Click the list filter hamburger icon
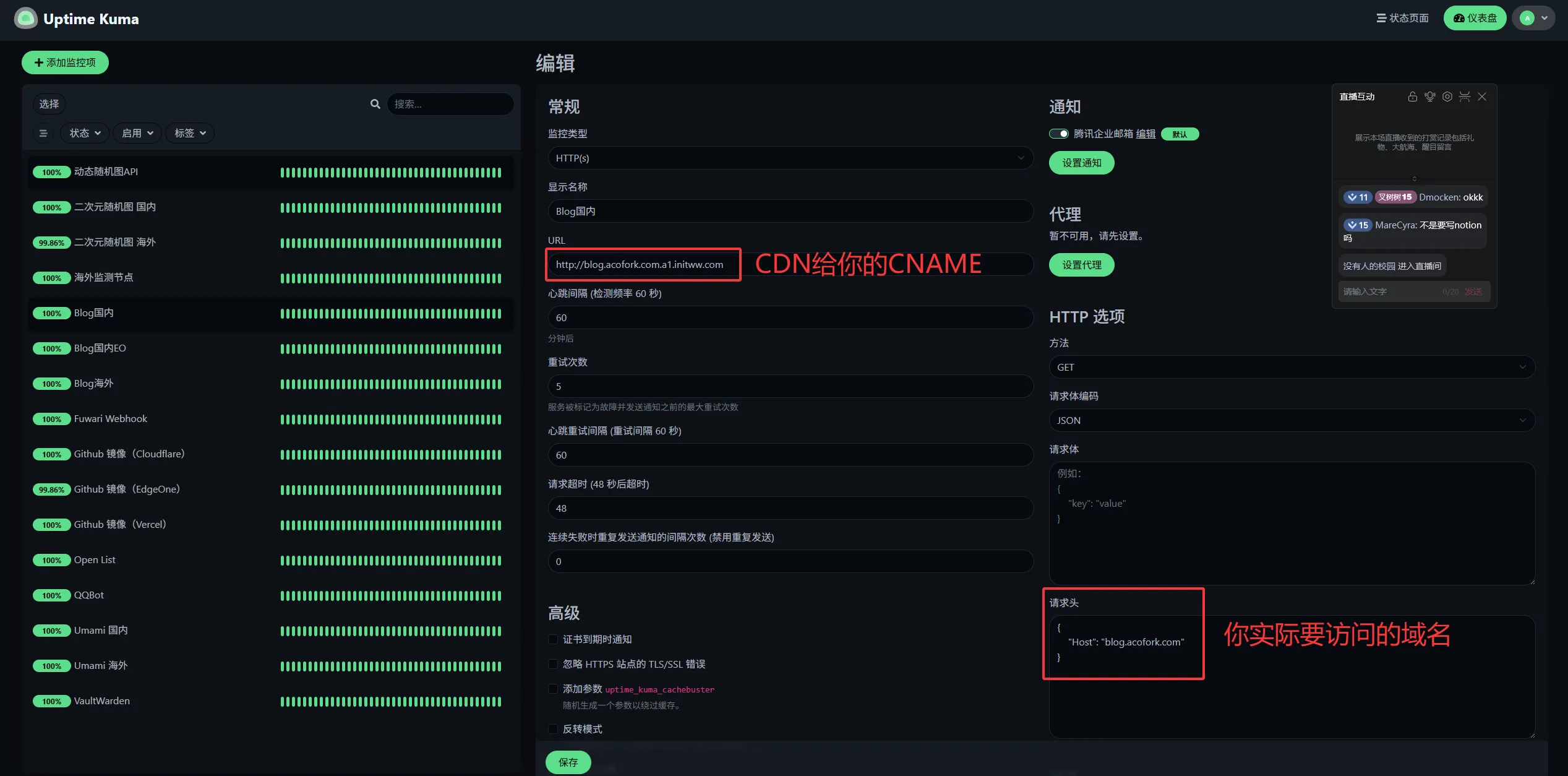Image resolution: width=1568 pixels, height=776 pixels. 43,133
